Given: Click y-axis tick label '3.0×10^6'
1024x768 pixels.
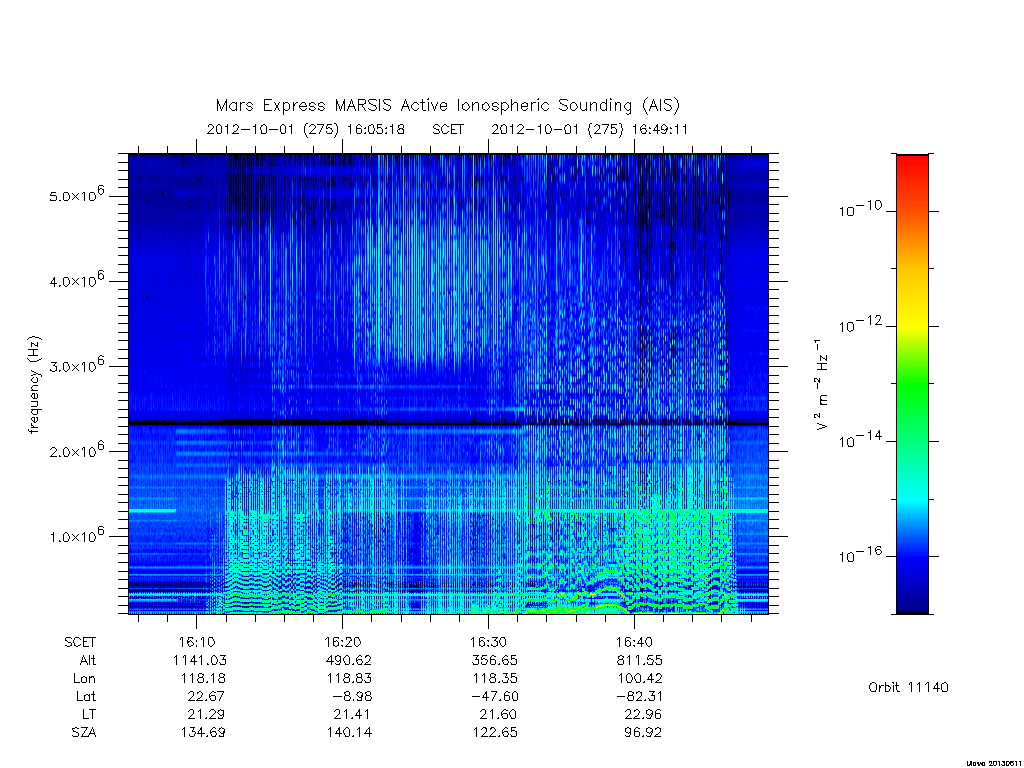Looking at the screenshot, I should pos(76,365).
